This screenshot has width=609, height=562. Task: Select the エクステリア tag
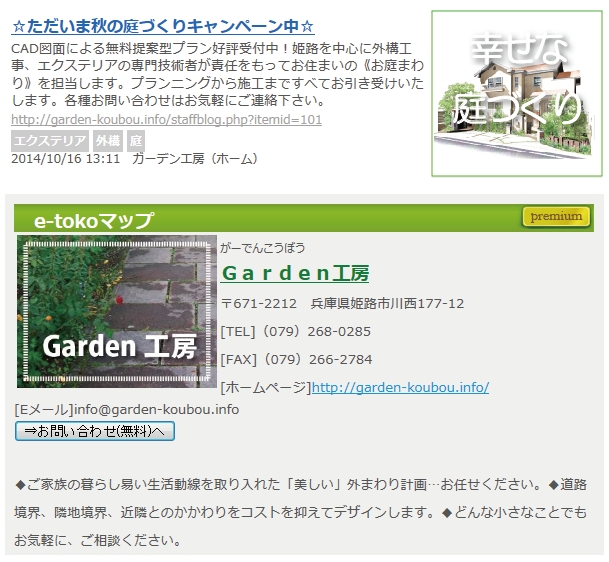click(x=50, y=141)
